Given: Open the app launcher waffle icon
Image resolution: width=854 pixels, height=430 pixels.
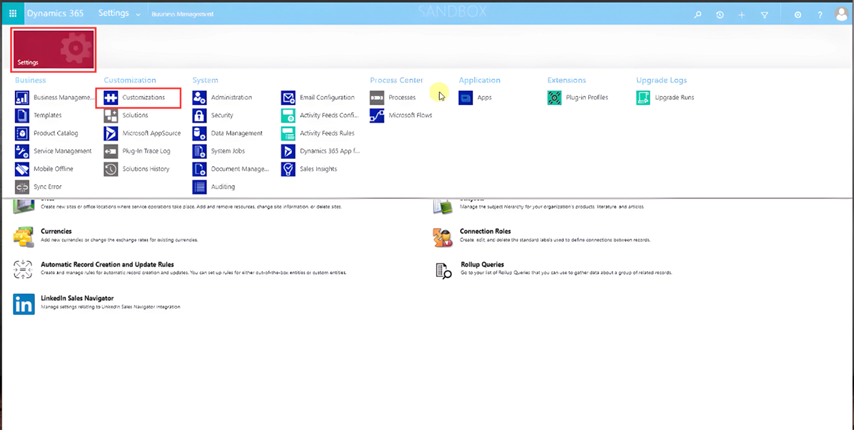Looking at the screenshot, I should coord(13,14).
